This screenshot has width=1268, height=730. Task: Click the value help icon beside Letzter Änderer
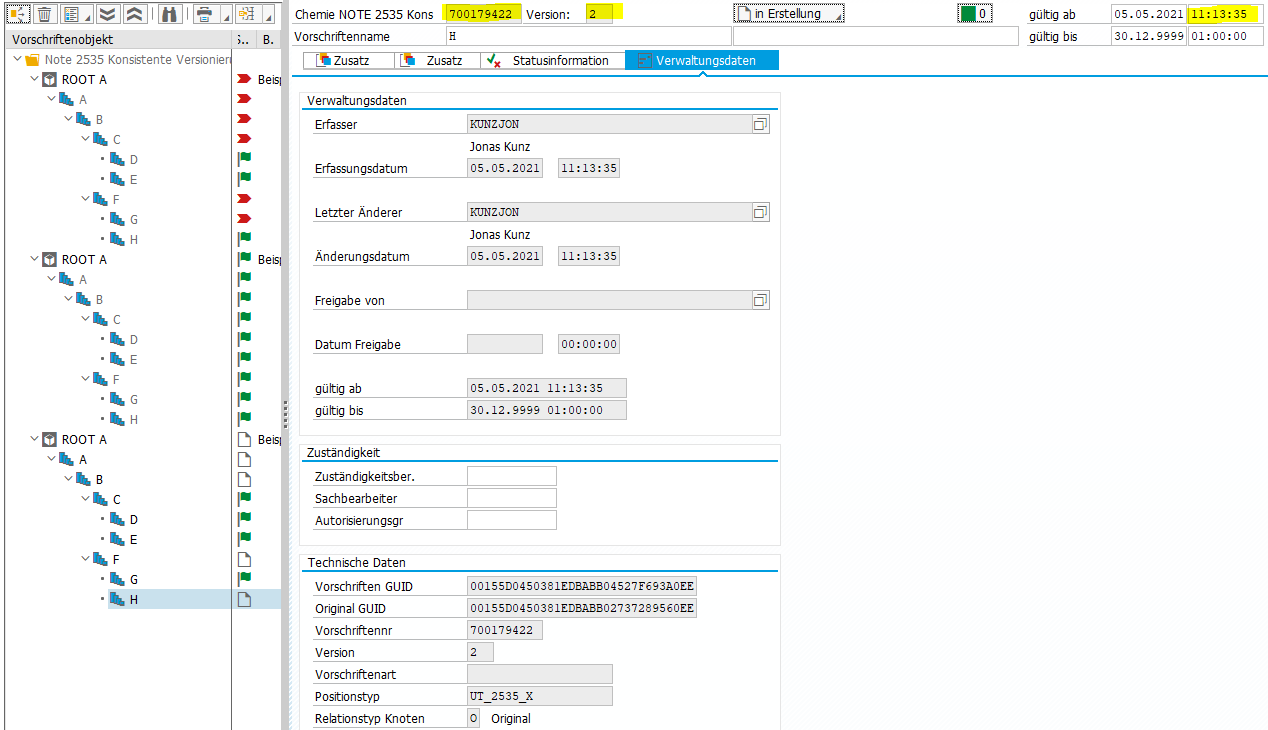(x=760, y=213)
